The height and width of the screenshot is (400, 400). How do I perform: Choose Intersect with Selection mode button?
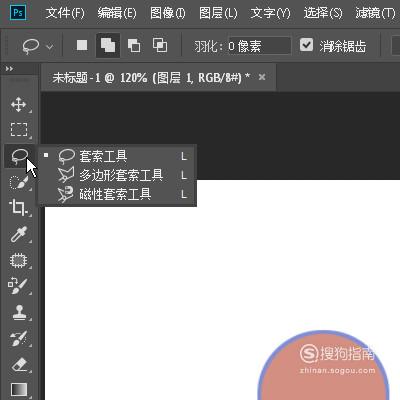[160, 45]
